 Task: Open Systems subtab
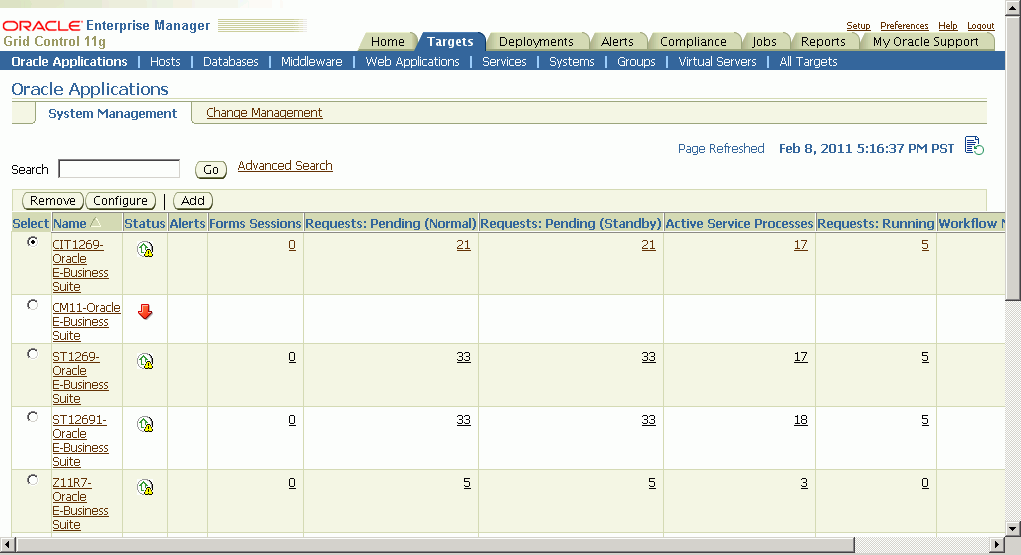pos(572,61)
